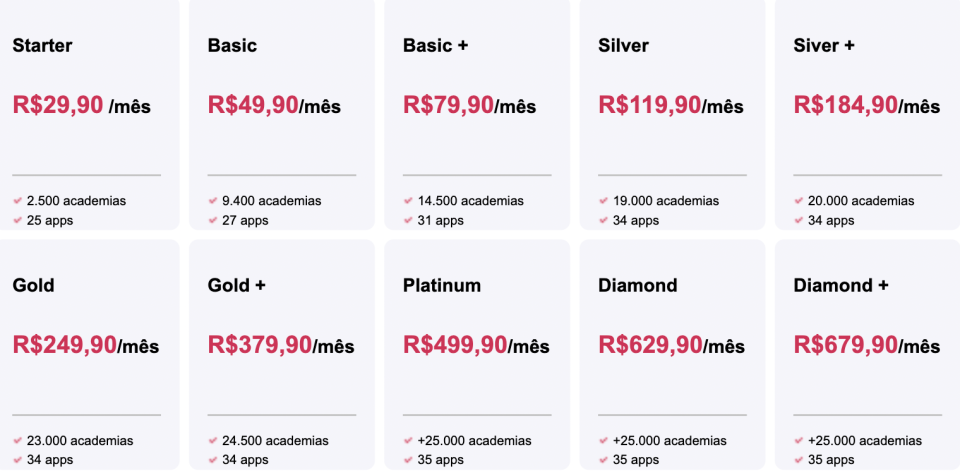Select the Starter plan title
The width and height of the screenshot is (960, 471).
pos(42,46)
